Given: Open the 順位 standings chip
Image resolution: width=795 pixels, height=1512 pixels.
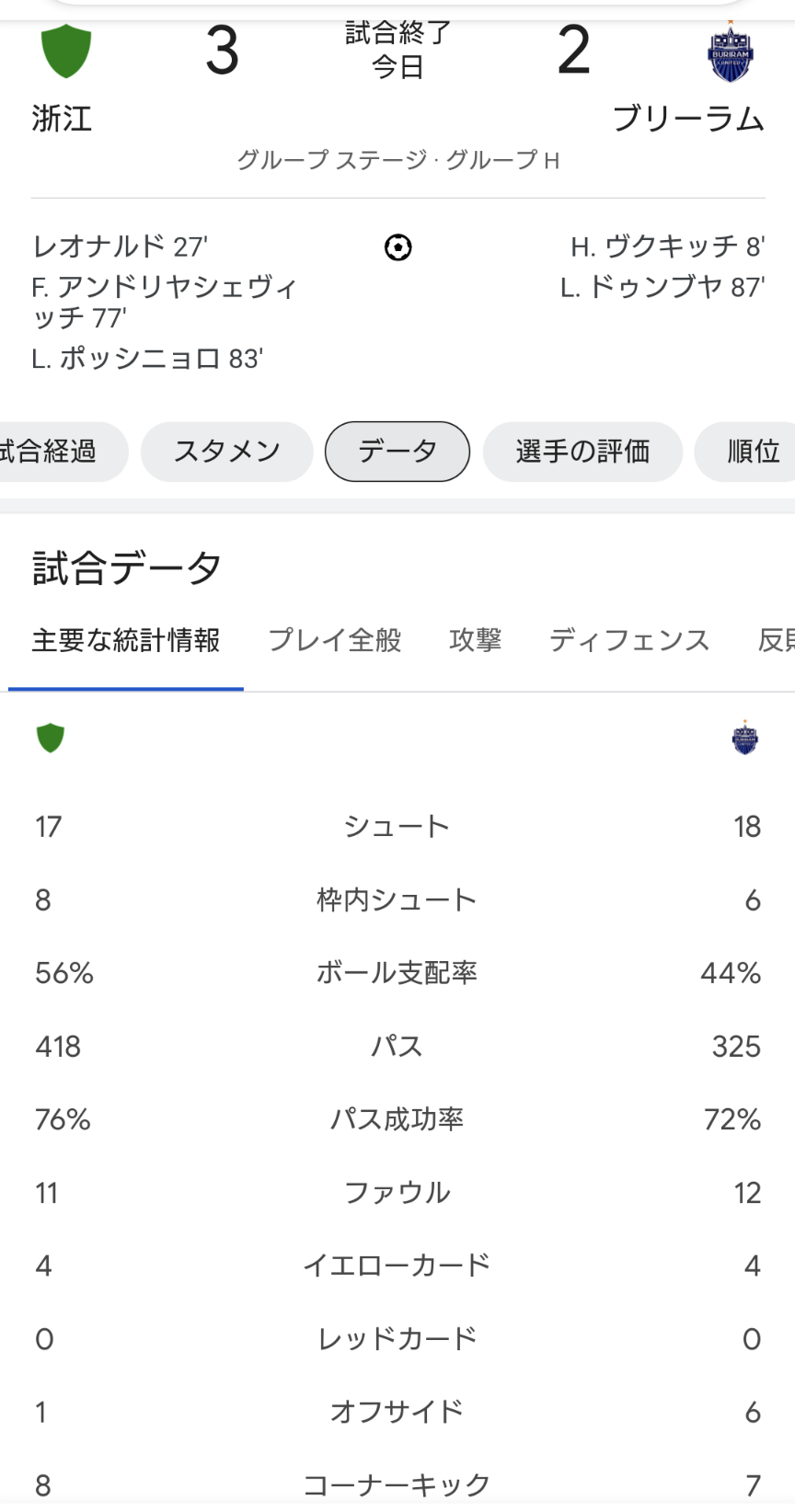Looking at the screenshot, I should point(747,452).
